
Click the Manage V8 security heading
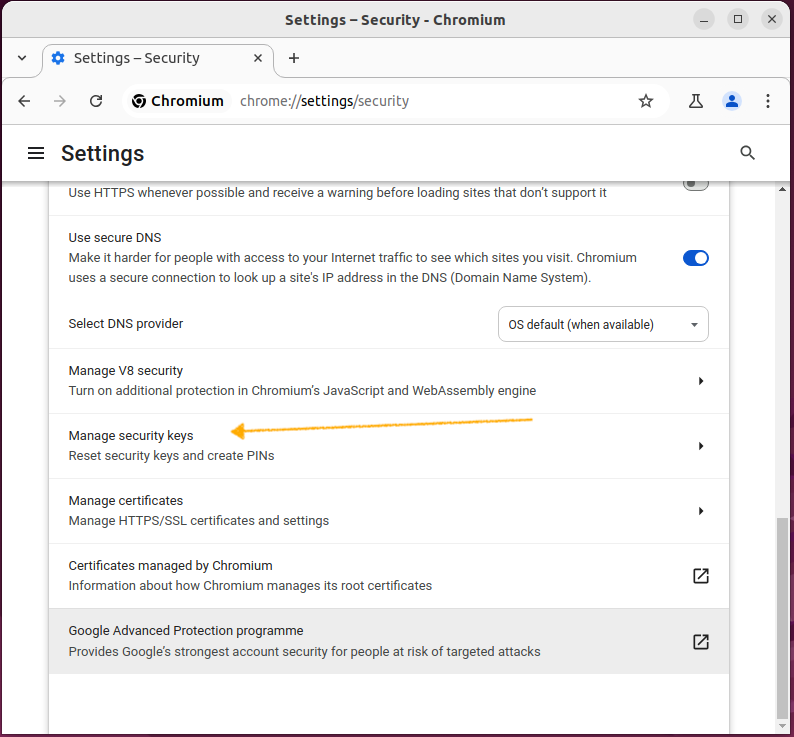click(126, 371)
